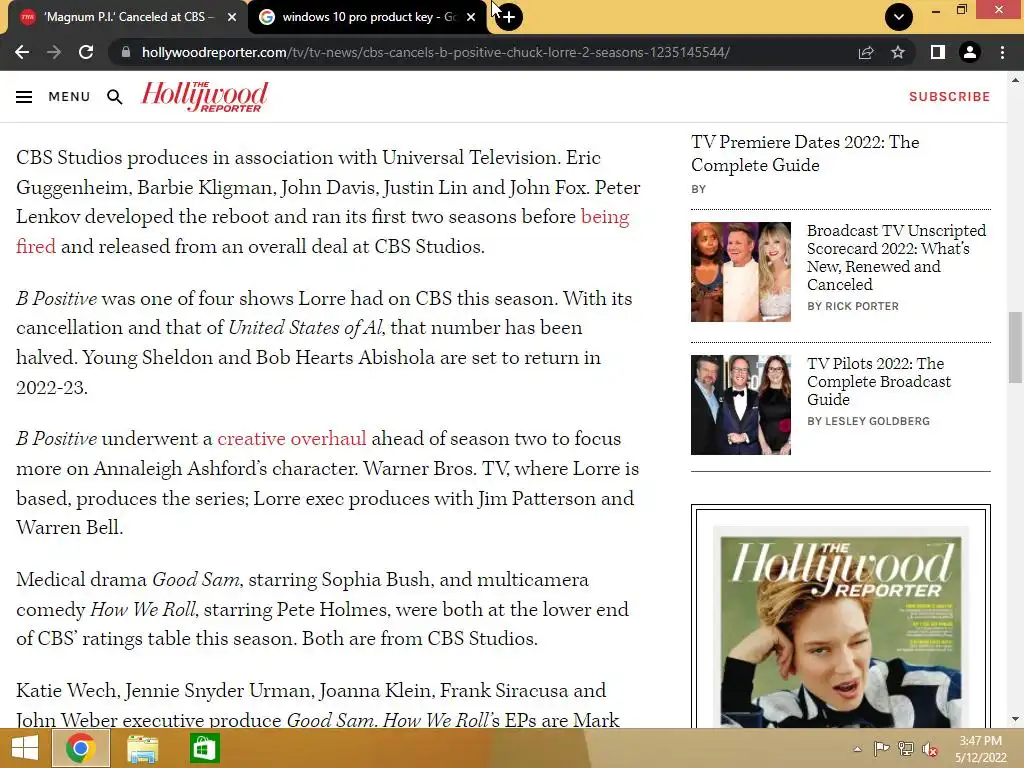Click the page vertical scrollbar thumb
This screenshot has height=768, width=1024.
[1015, 347]
